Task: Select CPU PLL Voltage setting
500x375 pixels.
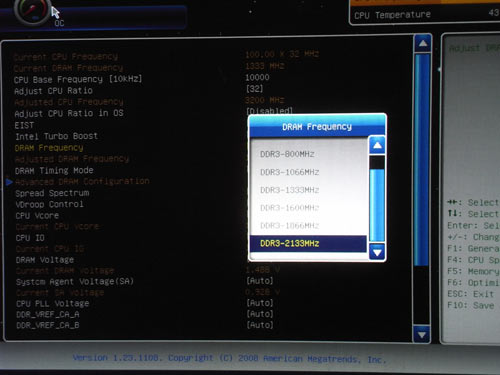Action: pyautogui.click(x=53, y=304)
